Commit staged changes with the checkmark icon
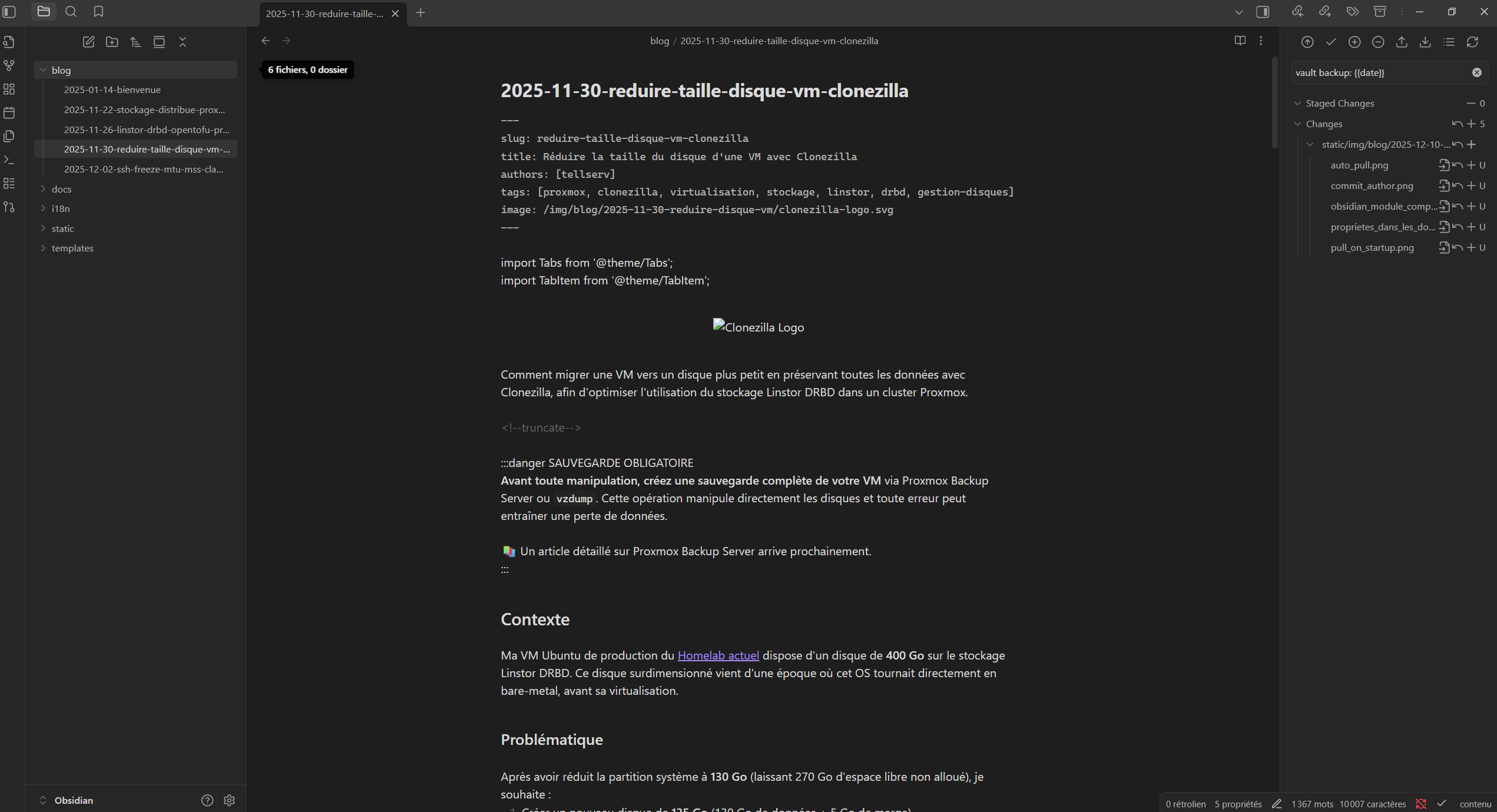The height and width of the screenshot is (812, 1497). [x=1332, y=42]
